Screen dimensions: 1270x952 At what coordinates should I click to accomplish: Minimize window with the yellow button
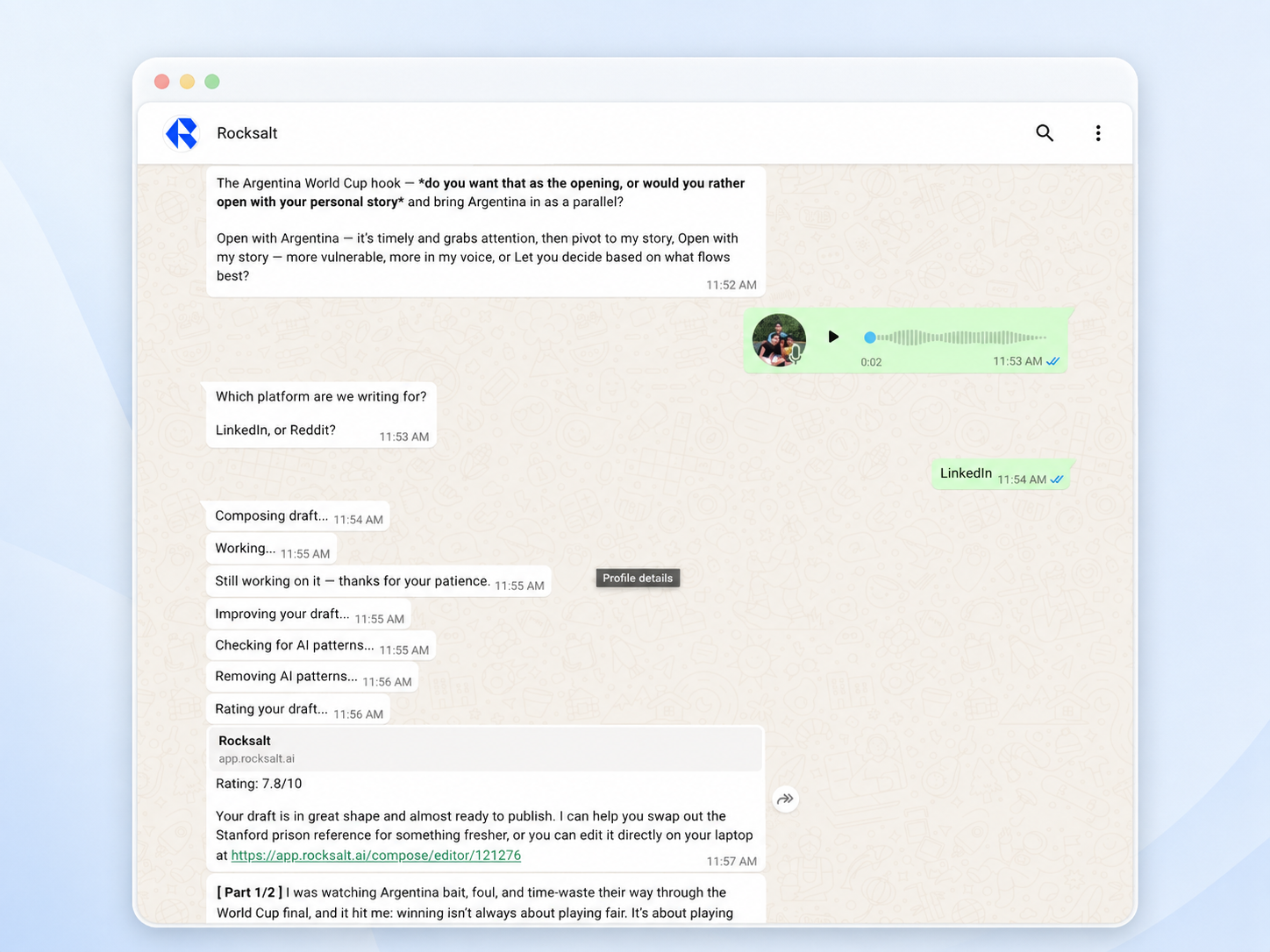pos(187,82)
